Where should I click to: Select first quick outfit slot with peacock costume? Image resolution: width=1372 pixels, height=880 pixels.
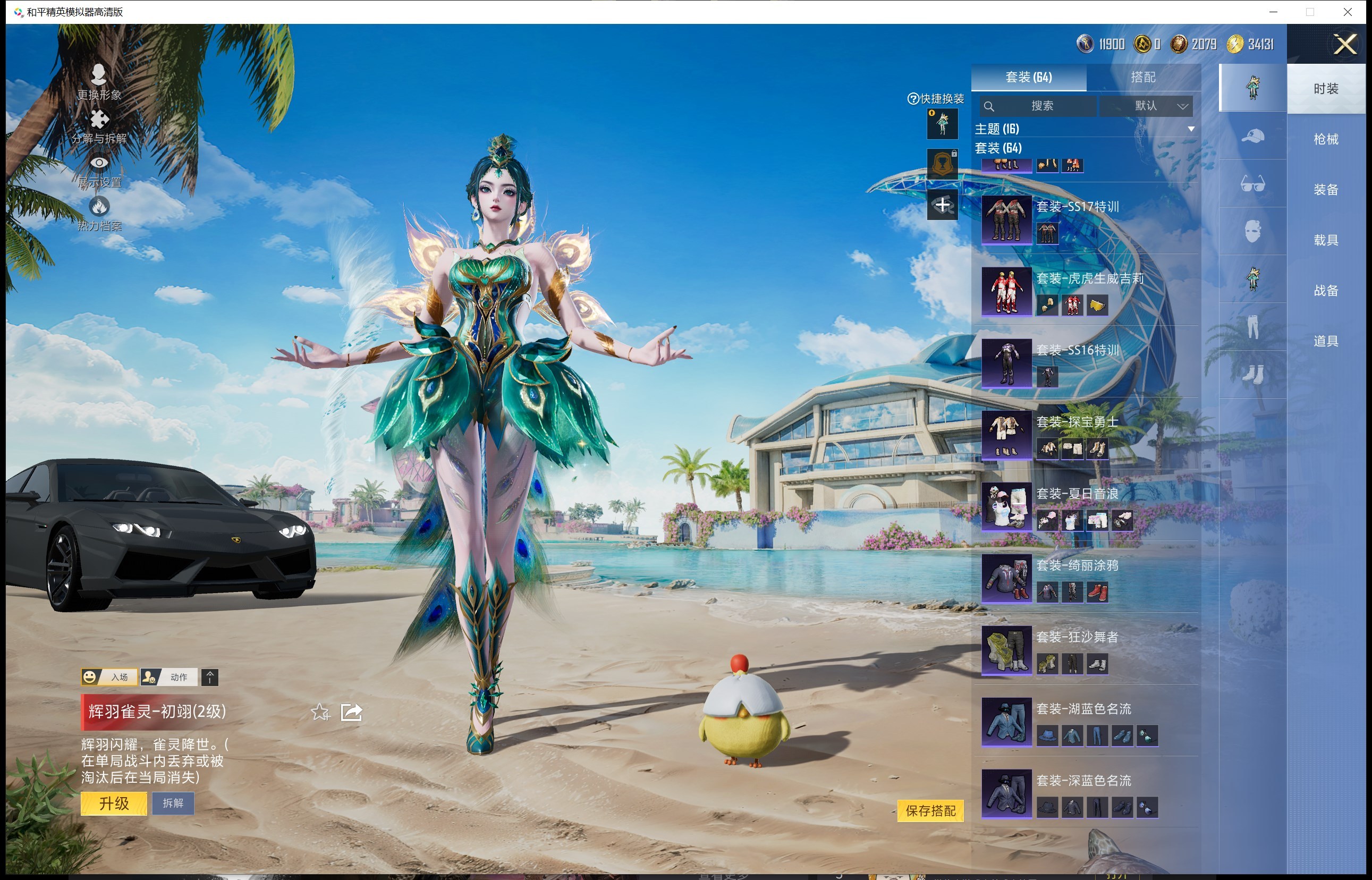(x=942, y=123)
